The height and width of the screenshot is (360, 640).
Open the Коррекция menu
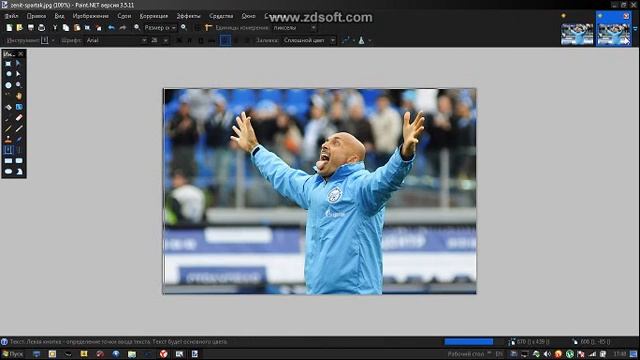point(154,16)
